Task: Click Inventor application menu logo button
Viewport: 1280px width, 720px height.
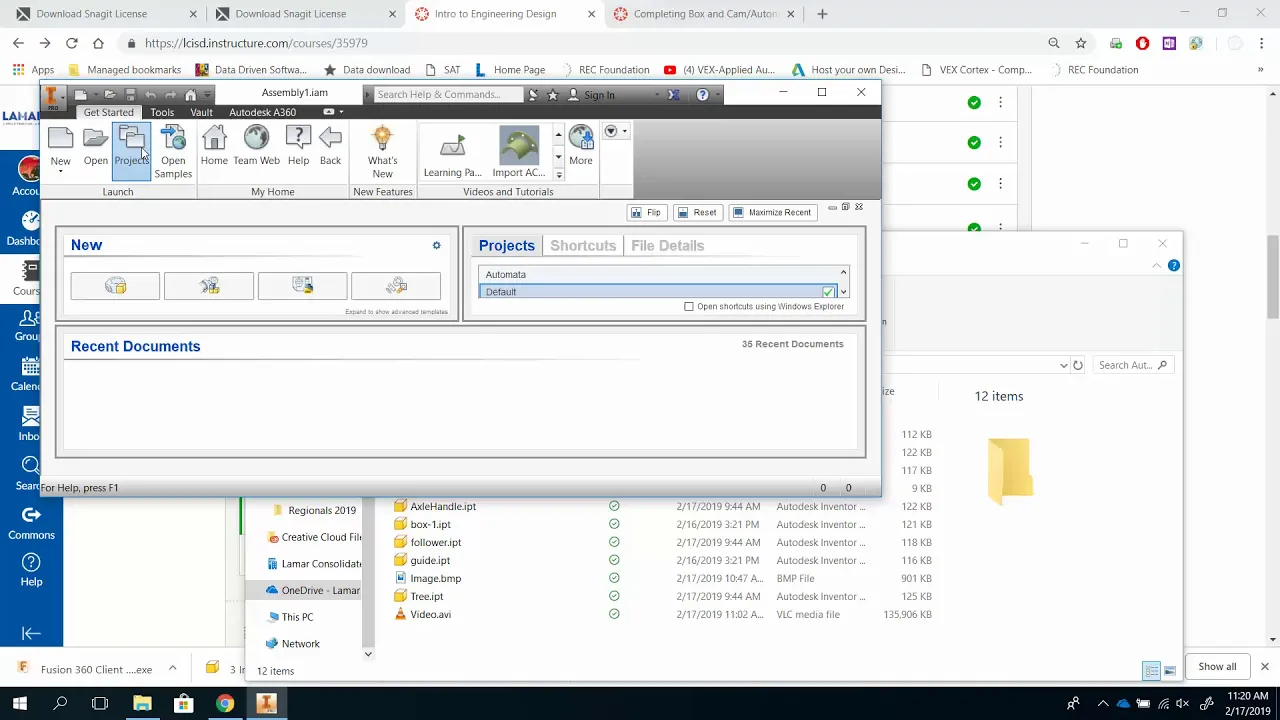Action: [53, 99]
